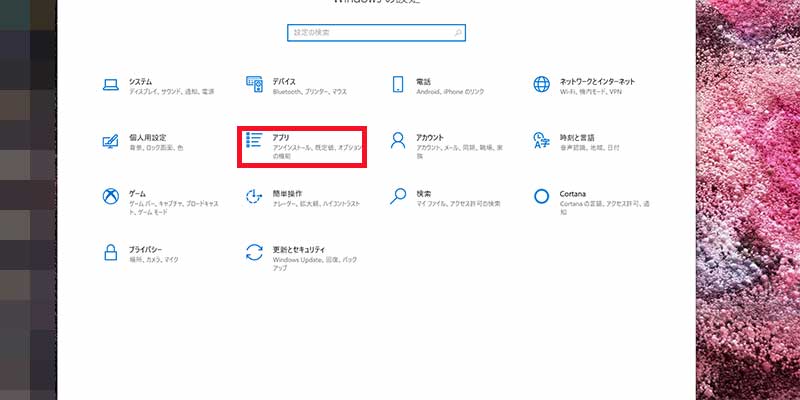Viewport: 800px width, 400px height.
Task: Go to アカウント settings via its label
Action: coord(430,137)
